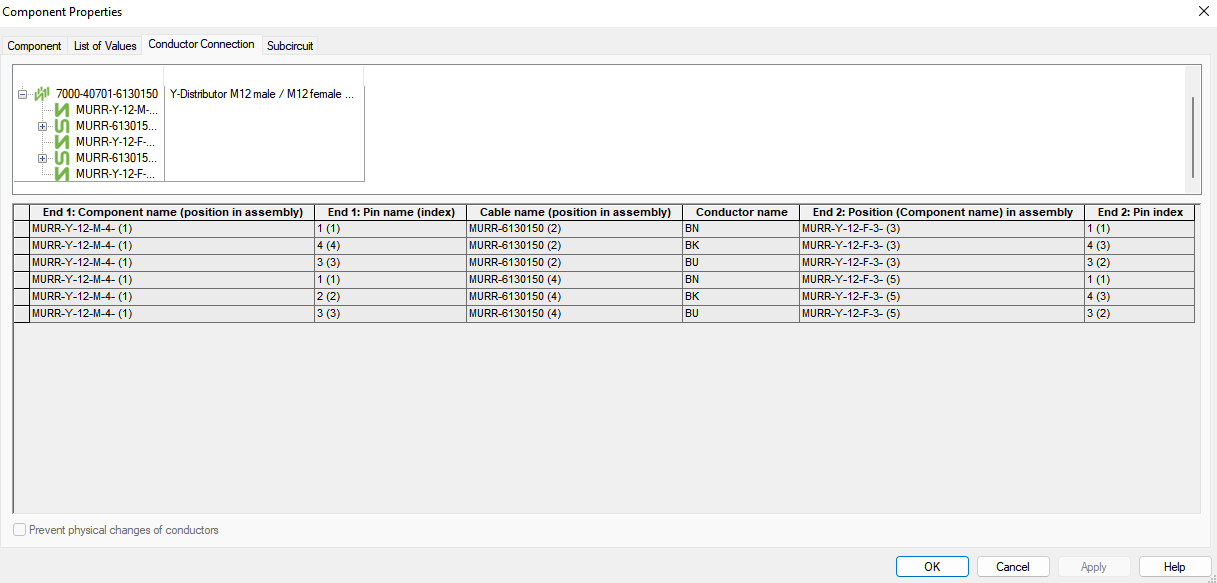The width and height of the screenshot is (1217, 583).
Task: Open Help for Component Properties
Action: click(1175, 567)
